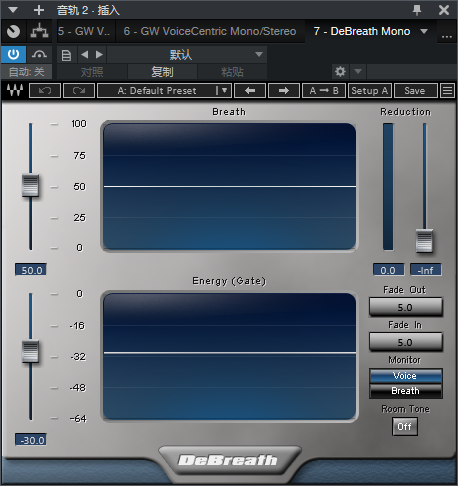The image size is (458, 486).
Task: Load next preset with right arrow
Action: pos(284,91)
